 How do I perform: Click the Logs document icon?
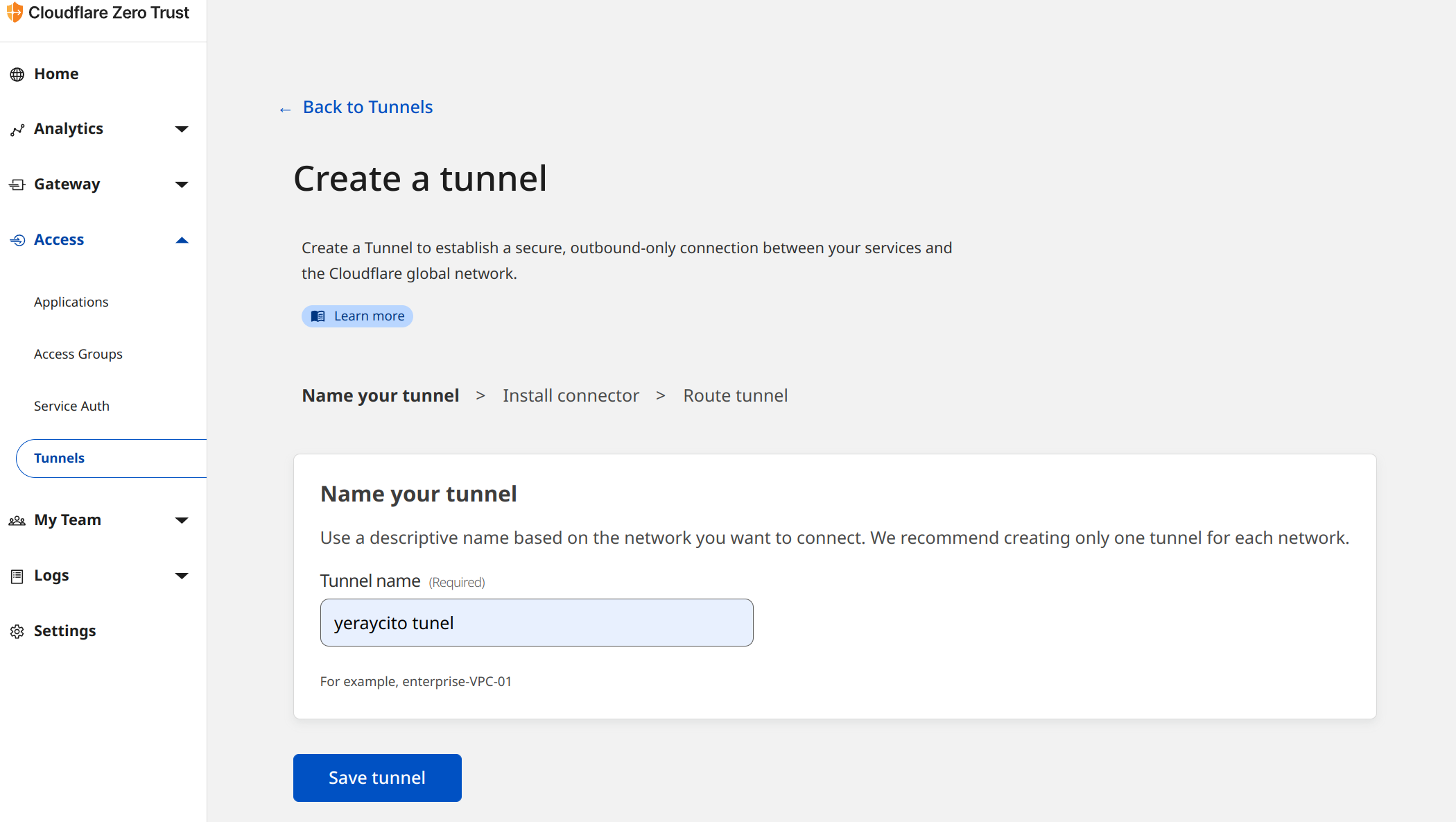pos(17,576)
